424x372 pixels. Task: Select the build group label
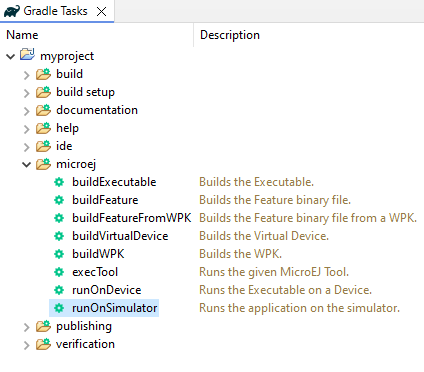[69, 74]
